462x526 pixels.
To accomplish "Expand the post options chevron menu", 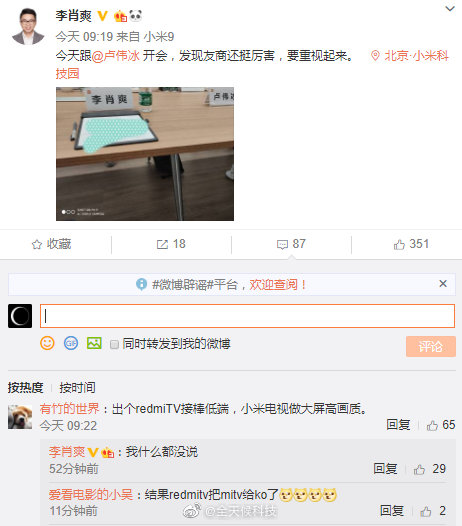I will coord(450,8).
